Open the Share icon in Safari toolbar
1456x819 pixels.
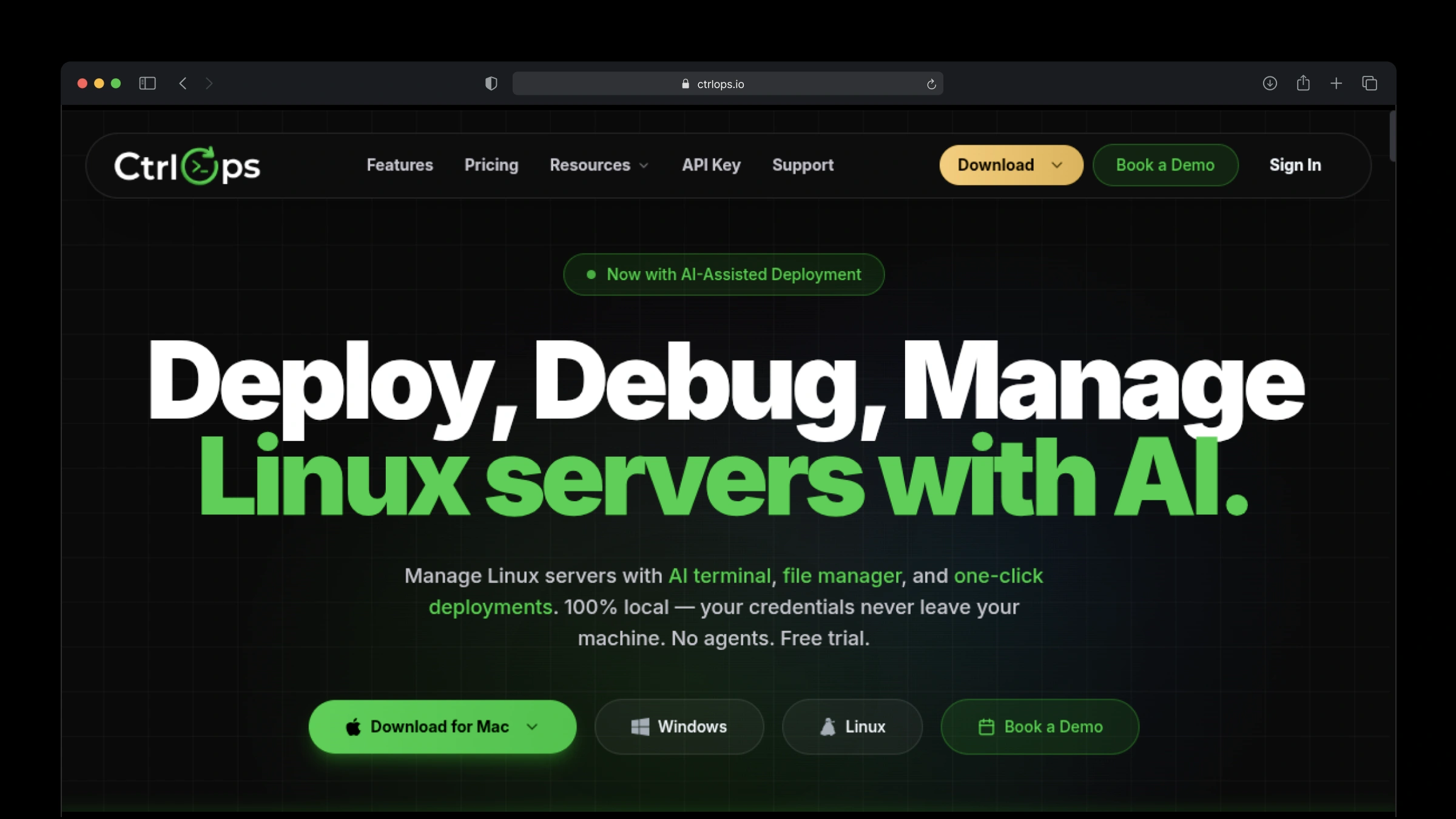[x=1303, y=83]
